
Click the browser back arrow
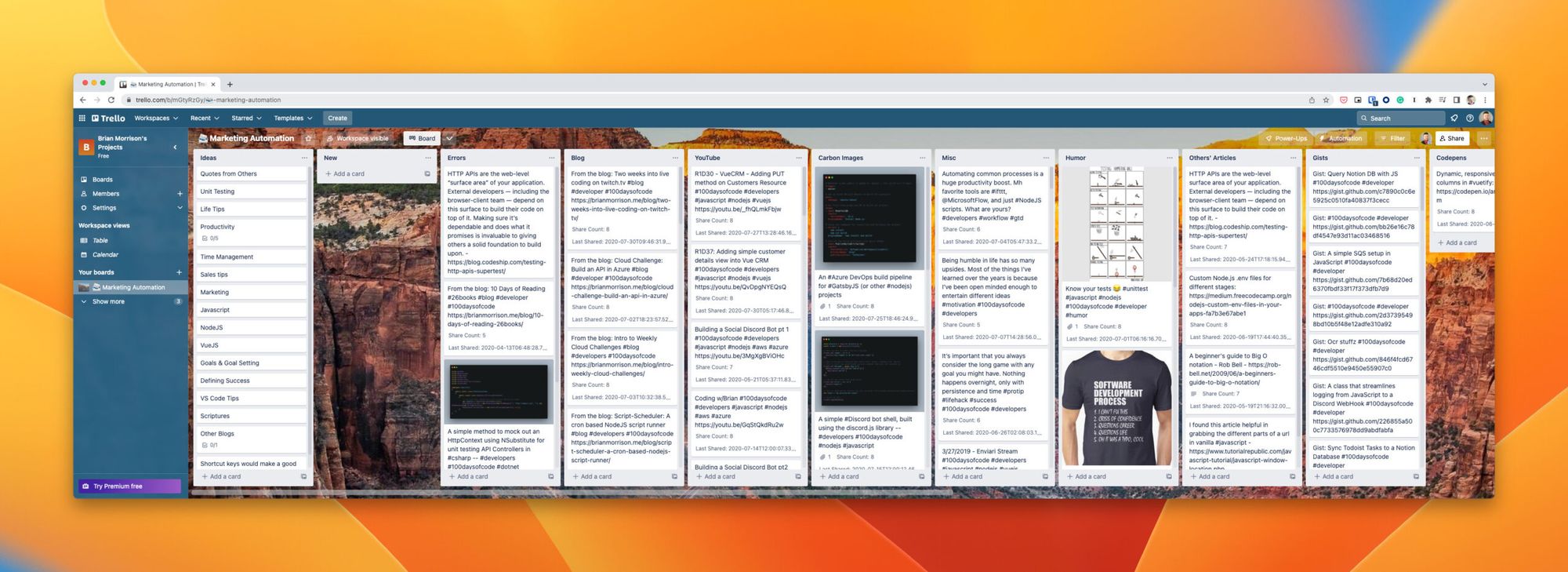pos(83,100)
